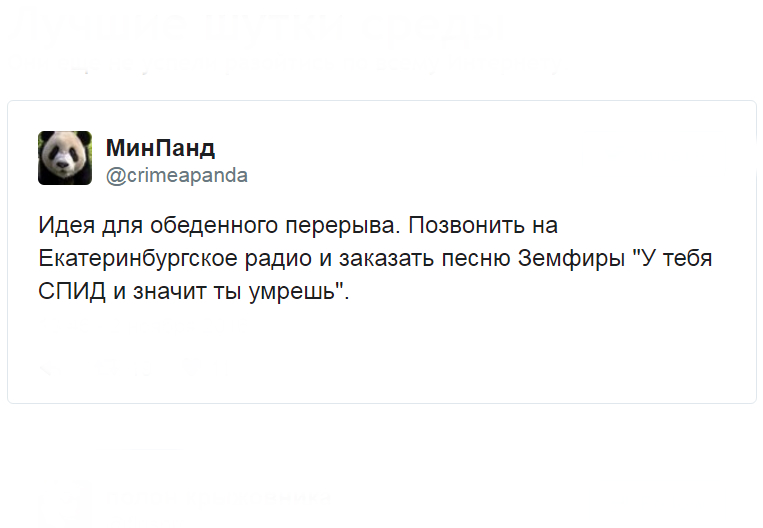
Task: Click the faded headline above the tweet card
Action: [253, 29]
